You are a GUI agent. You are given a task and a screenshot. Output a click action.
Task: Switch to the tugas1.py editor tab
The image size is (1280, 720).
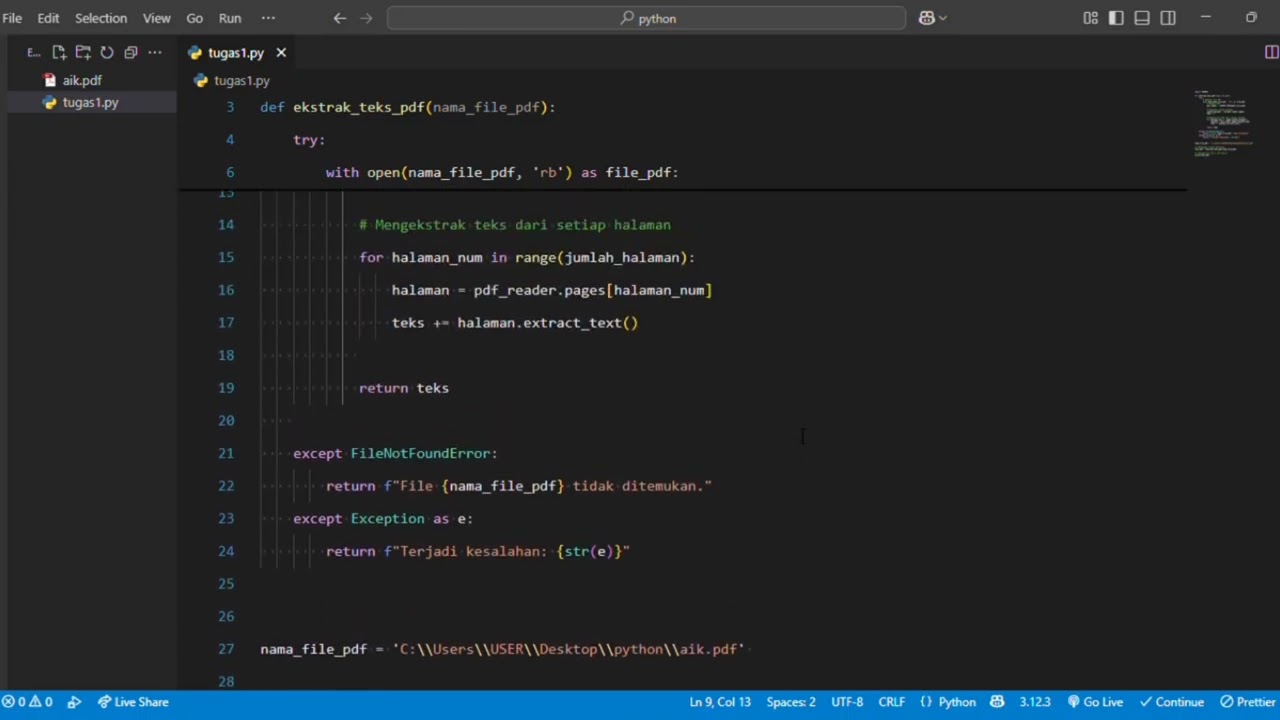pyautogui.click(x=236, y=53)
